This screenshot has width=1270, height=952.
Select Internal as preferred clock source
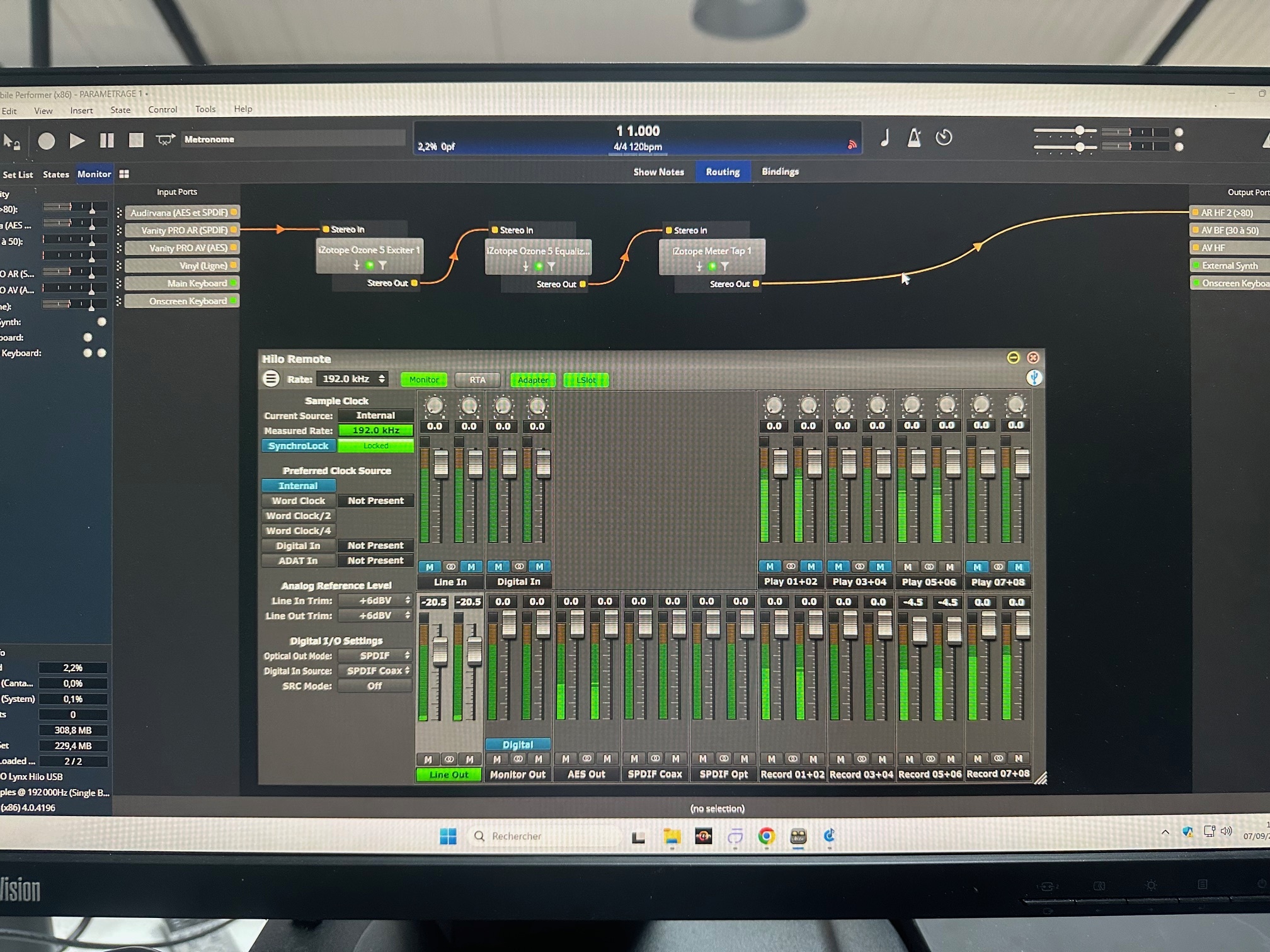tap(299, 485)
